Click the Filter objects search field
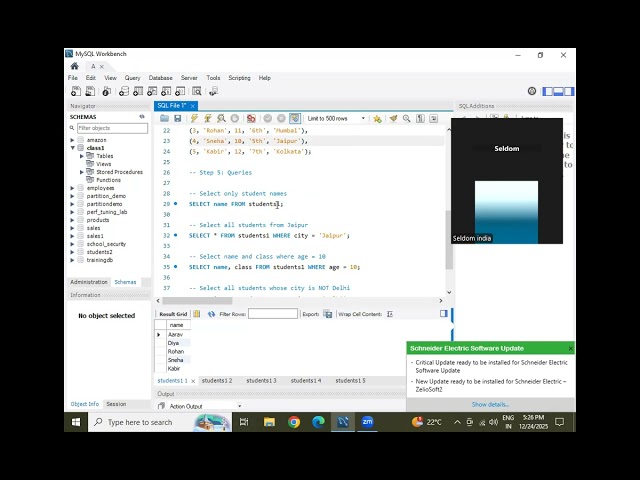Image resolution: width=640 pixels, height=480 pixels. 113,128
